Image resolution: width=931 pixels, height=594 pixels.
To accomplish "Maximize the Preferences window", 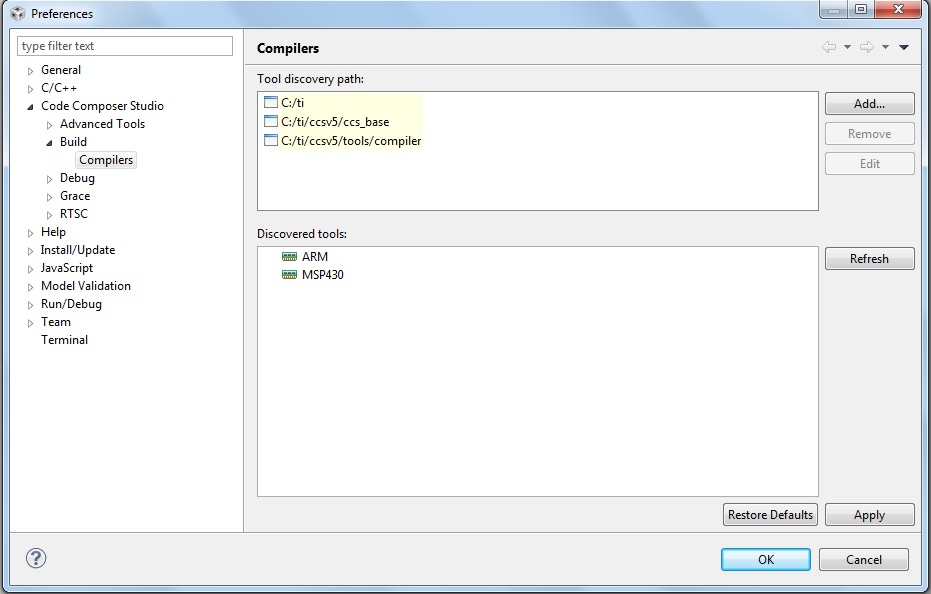I will (861, 9).
